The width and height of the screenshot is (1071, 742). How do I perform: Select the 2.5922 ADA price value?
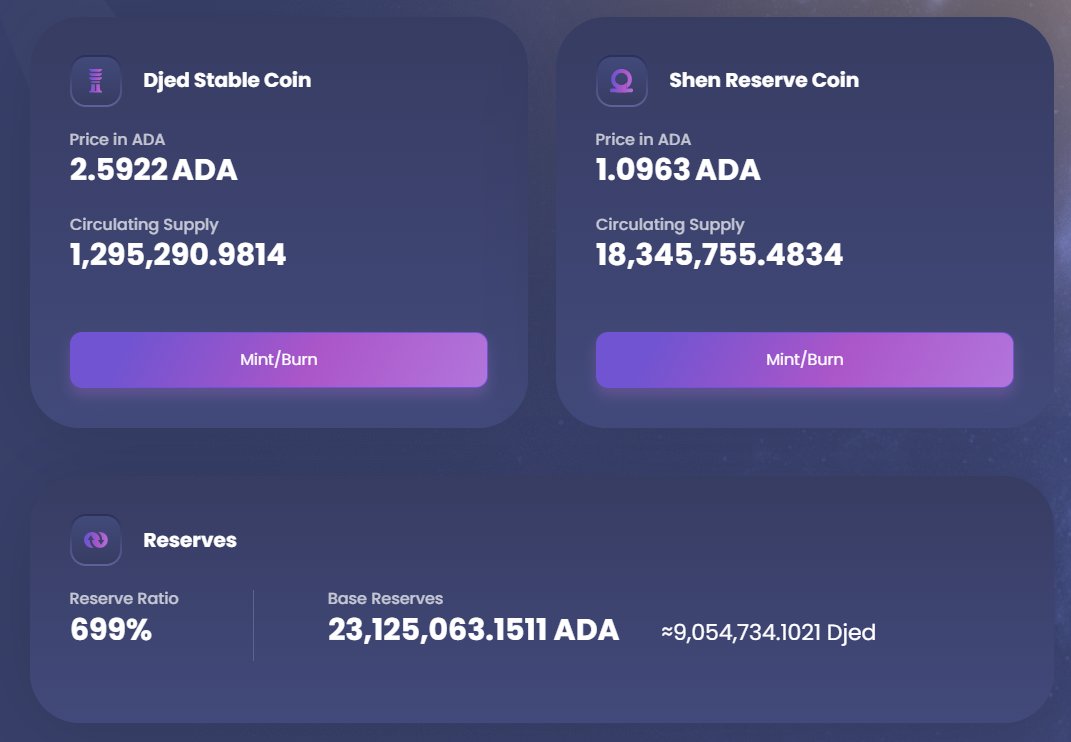pyautogui.click(x=153, y=170)
